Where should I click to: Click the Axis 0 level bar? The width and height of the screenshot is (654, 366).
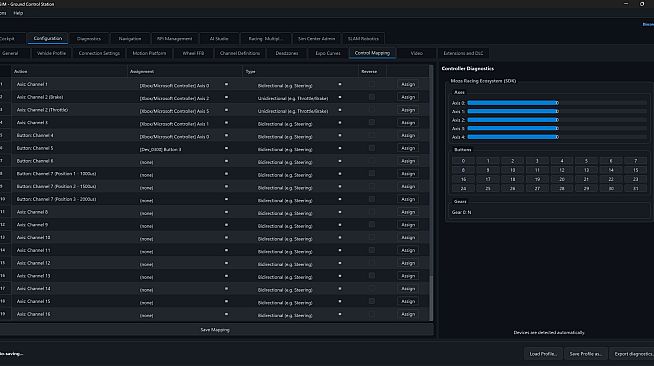557,103
